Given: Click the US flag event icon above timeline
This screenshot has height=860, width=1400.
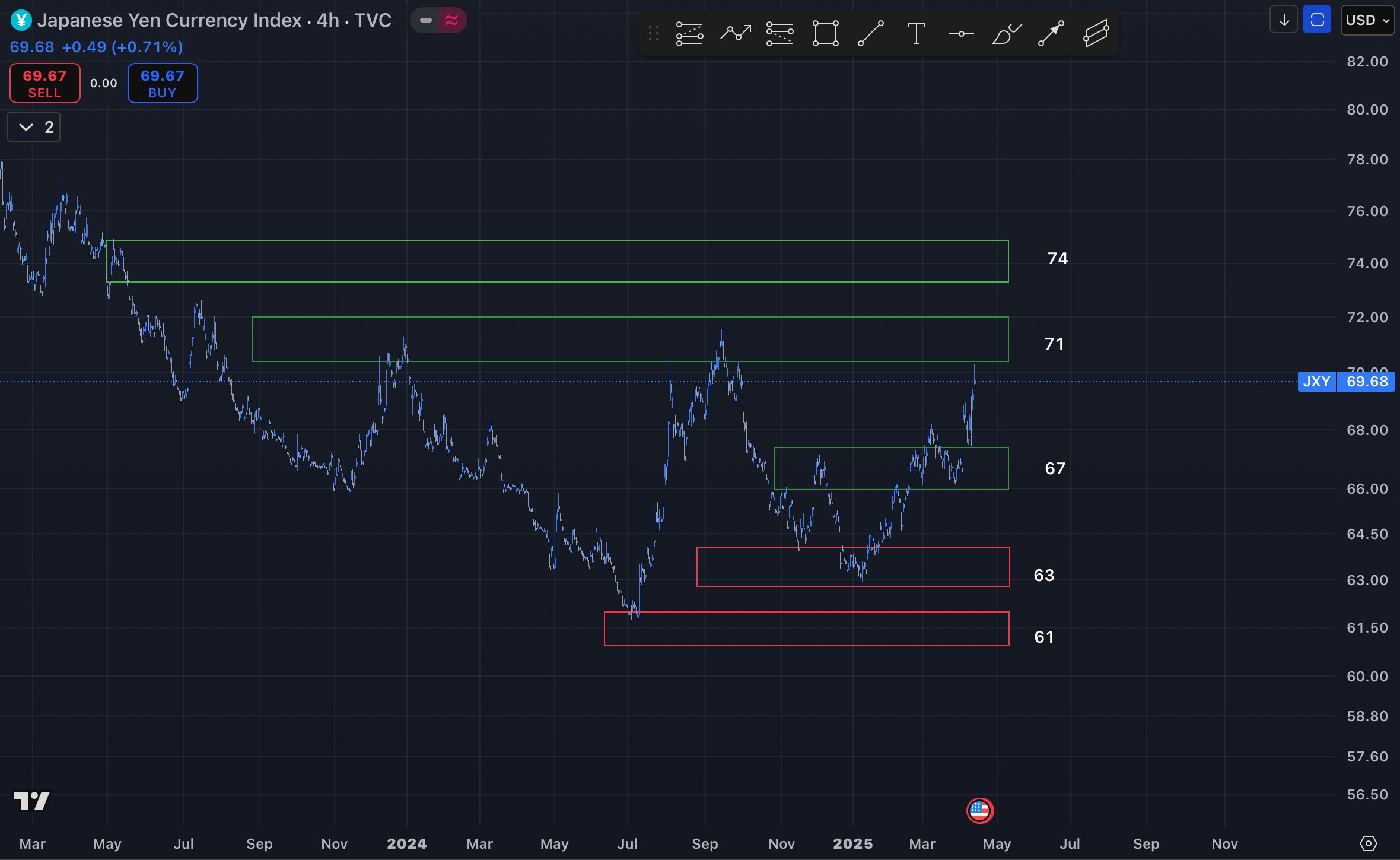Looking at the screenshot, I should click(981, 811).
